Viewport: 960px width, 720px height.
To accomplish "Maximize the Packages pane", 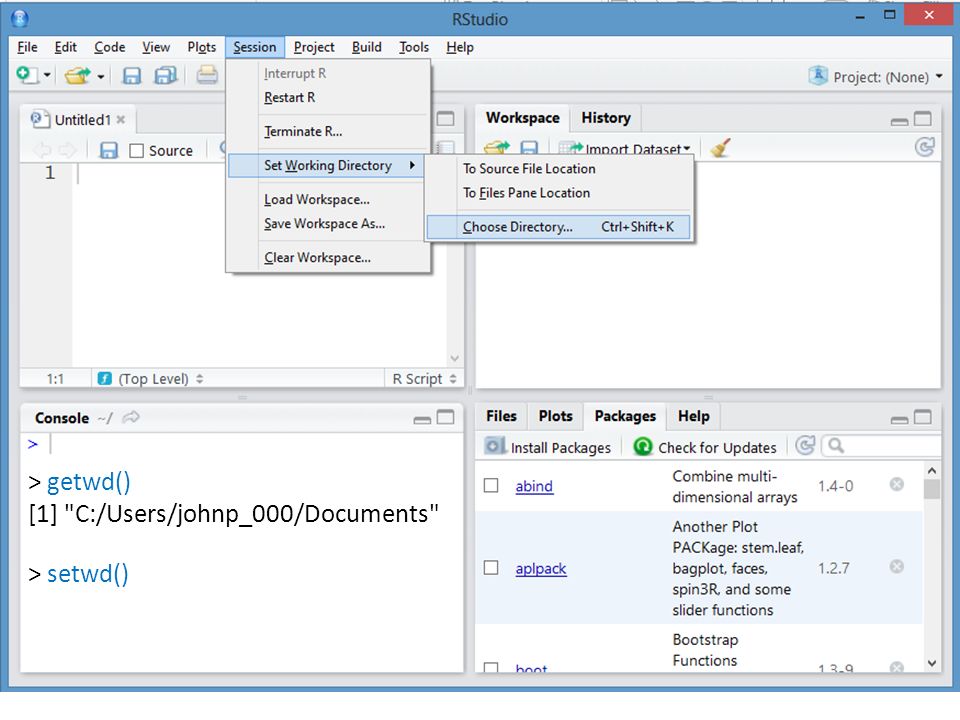I will pos(923,418).
